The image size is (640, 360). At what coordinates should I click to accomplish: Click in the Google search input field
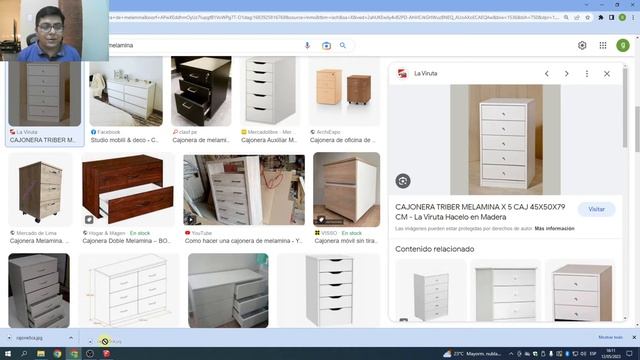coord(204,45)
